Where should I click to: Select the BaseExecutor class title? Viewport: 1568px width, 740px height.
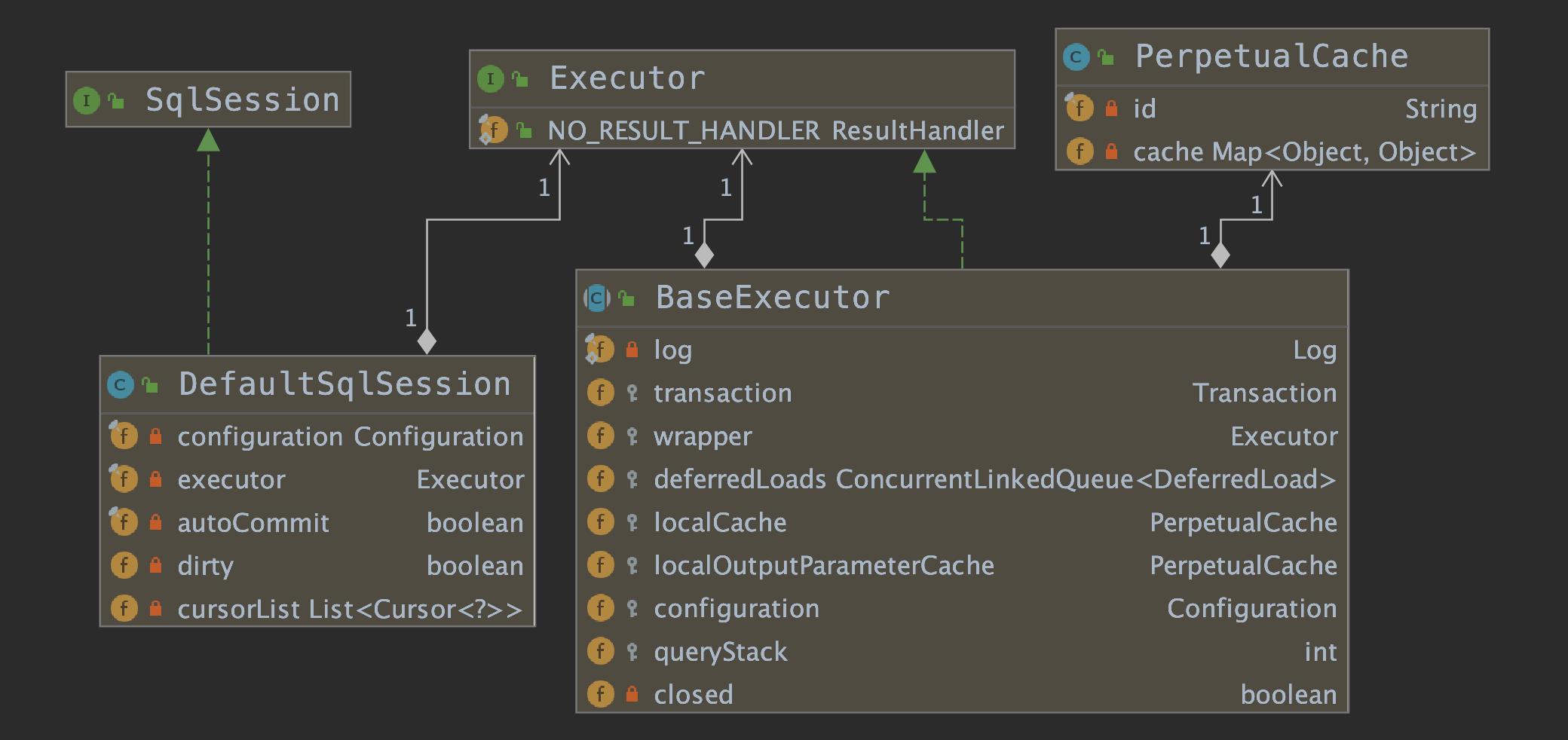pyautogui.click(x=773, y=298)
